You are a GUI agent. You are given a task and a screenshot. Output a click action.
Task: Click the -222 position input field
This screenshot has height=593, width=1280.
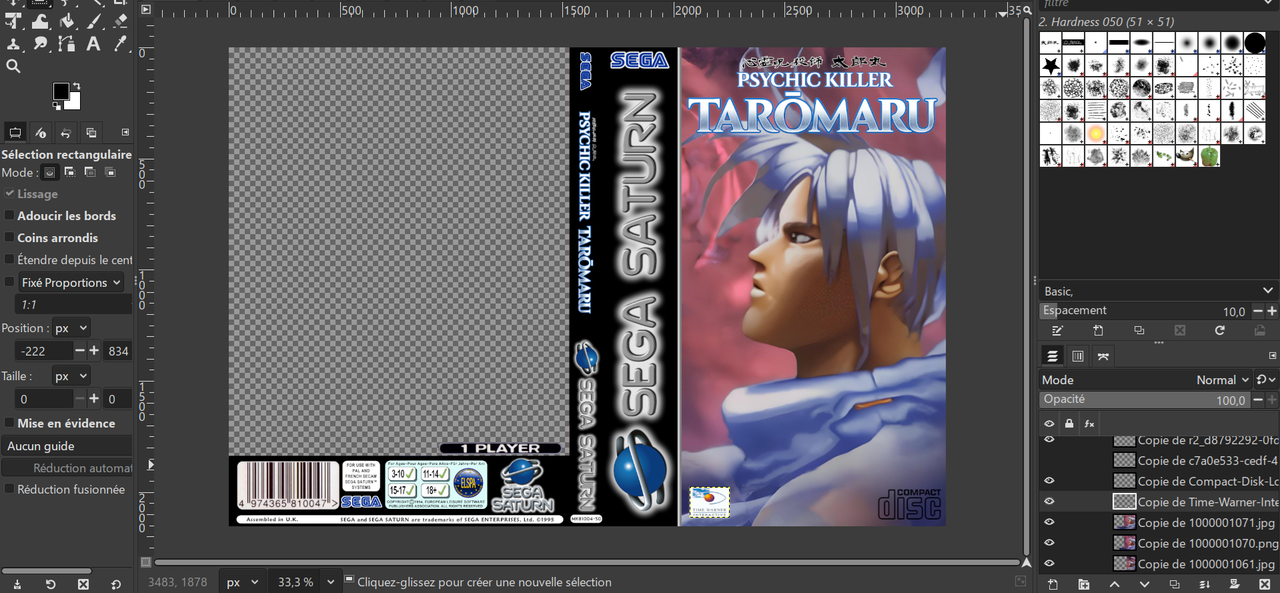pos(43,351)
